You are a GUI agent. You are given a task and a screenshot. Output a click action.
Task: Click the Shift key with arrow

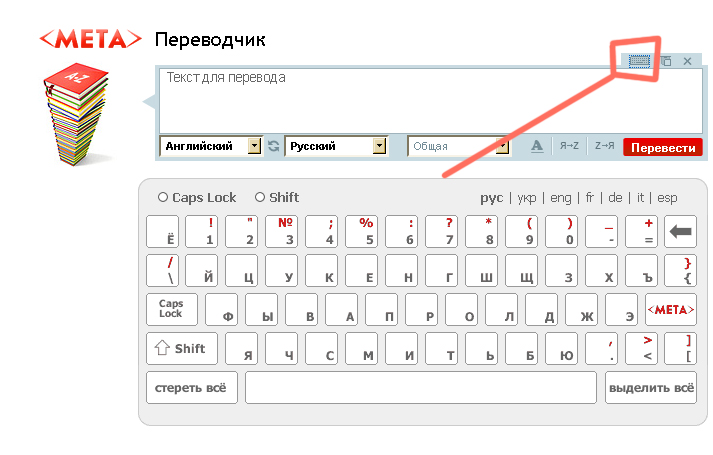pyautogui.click(x=182, y=349)
